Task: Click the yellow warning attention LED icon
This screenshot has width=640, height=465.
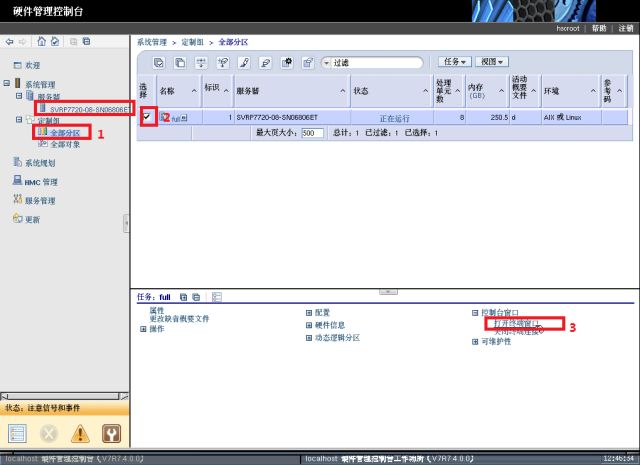Action: (x=80, y=434)
